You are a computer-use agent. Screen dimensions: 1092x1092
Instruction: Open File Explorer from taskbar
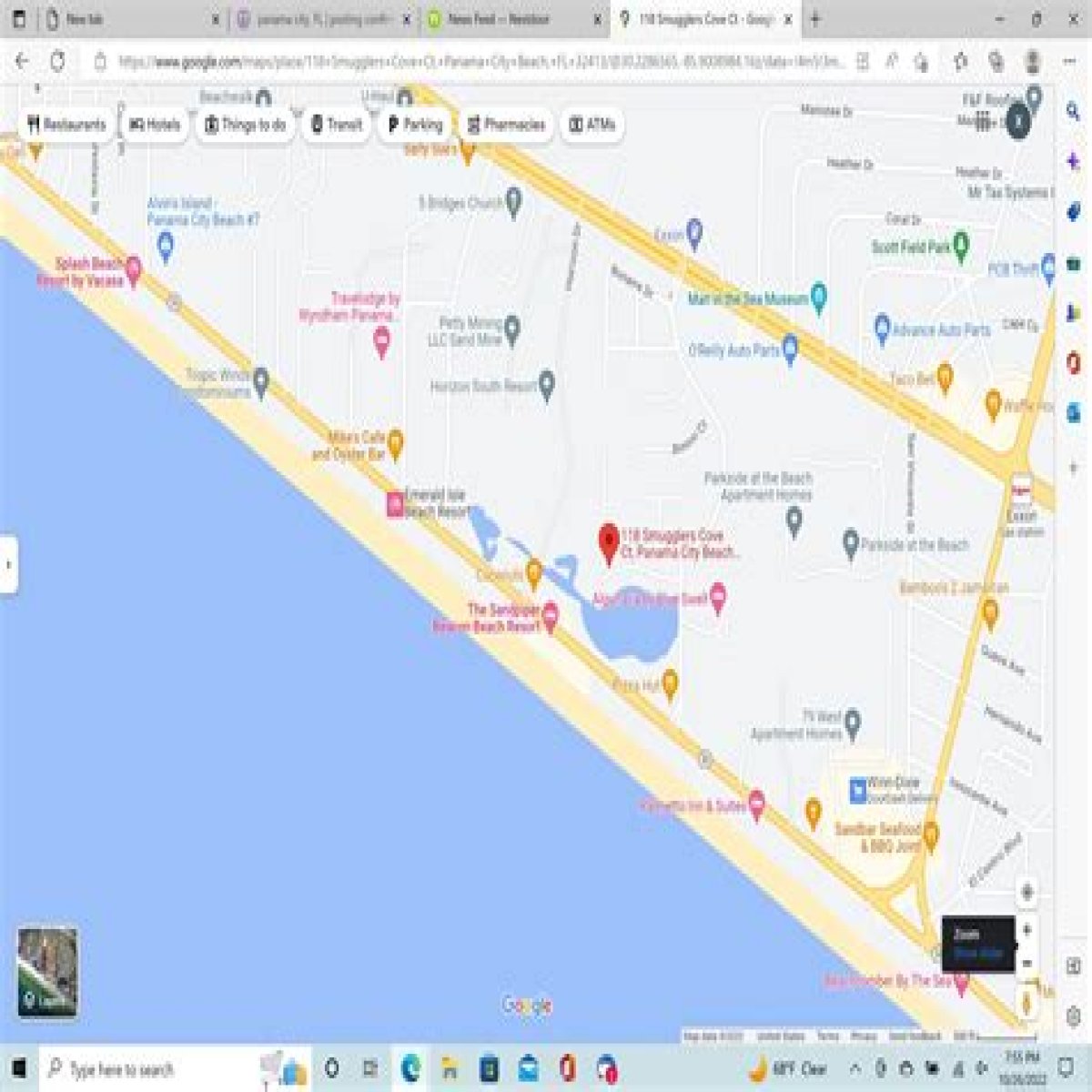click(450, 1068)
